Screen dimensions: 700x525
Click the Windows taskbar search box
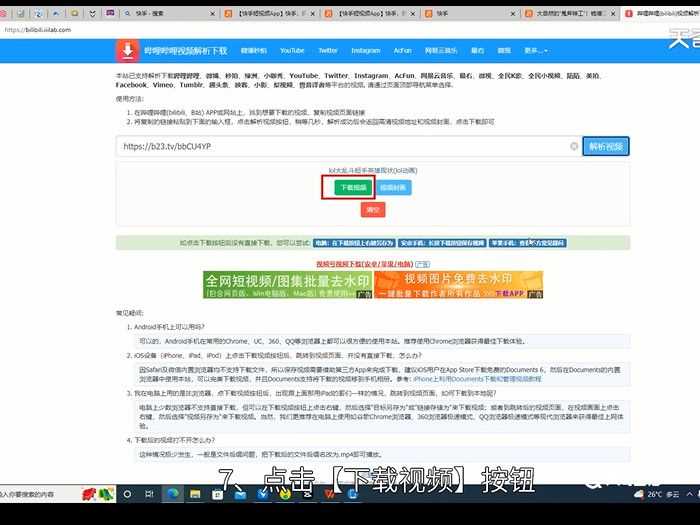pyautogui.click(x=40, y=494)
